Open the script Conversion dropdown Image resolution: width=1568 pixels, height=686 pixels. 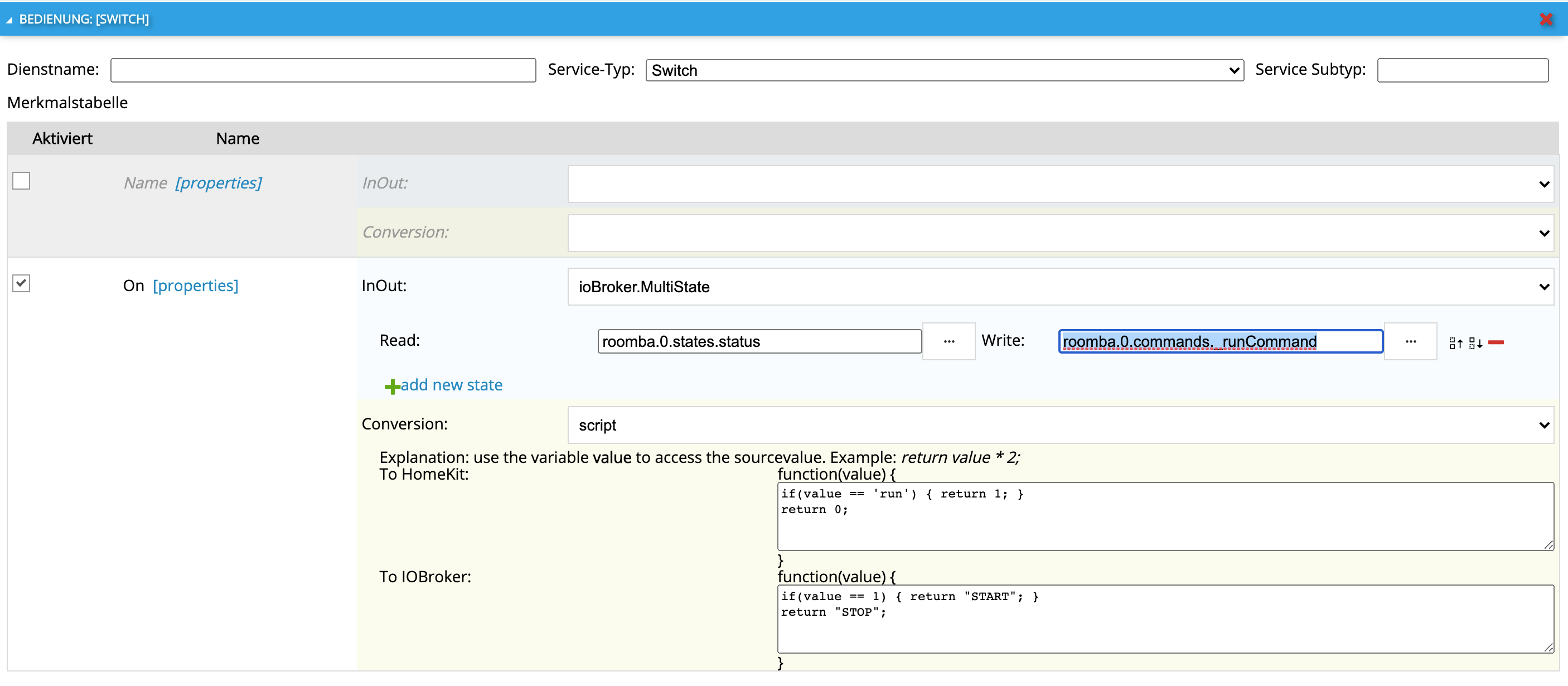[x=1060, y=425]
